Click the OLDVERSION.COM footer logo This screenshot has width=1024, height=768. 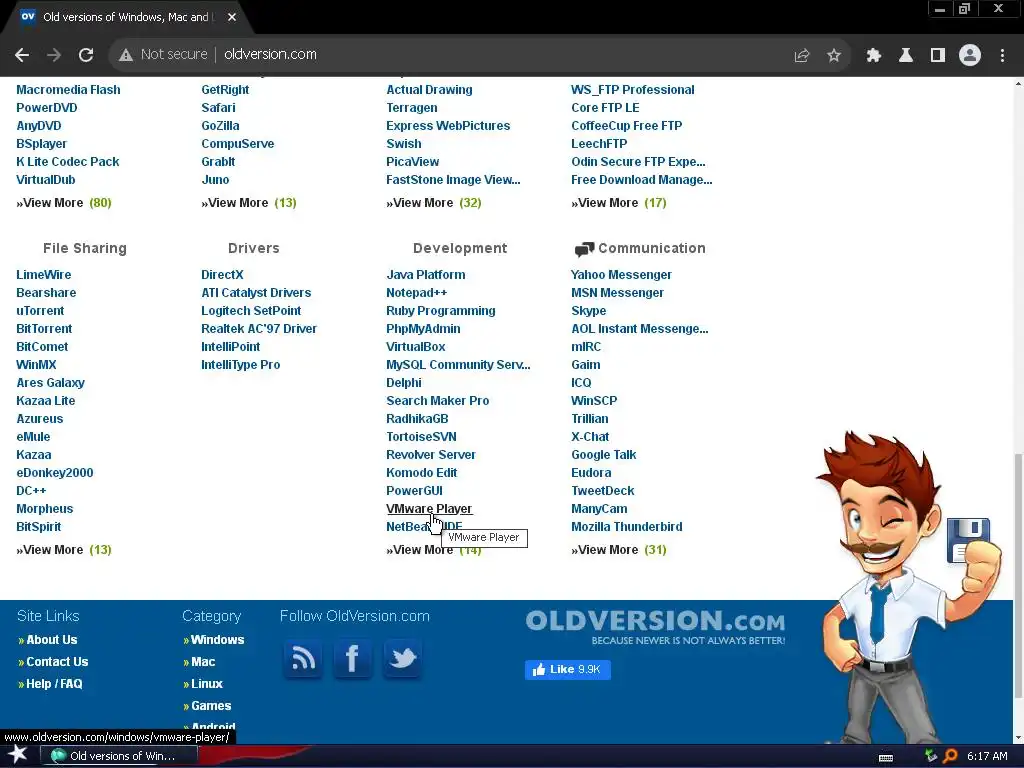click(655, 627)
